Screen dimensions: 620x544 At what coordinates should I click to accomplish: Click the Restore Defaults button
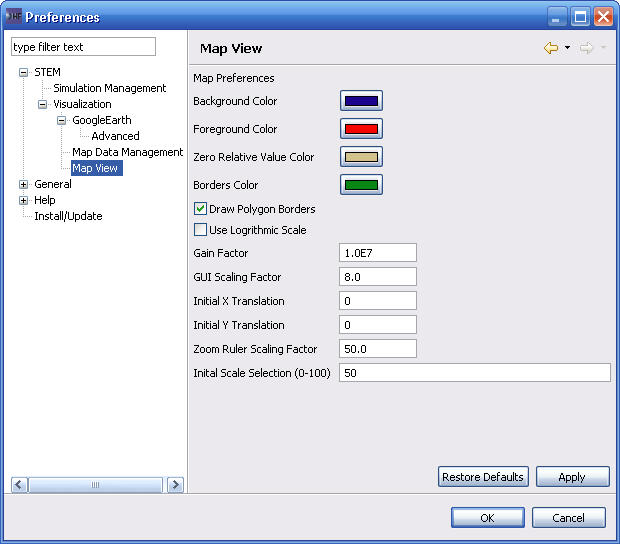point(483,477)
